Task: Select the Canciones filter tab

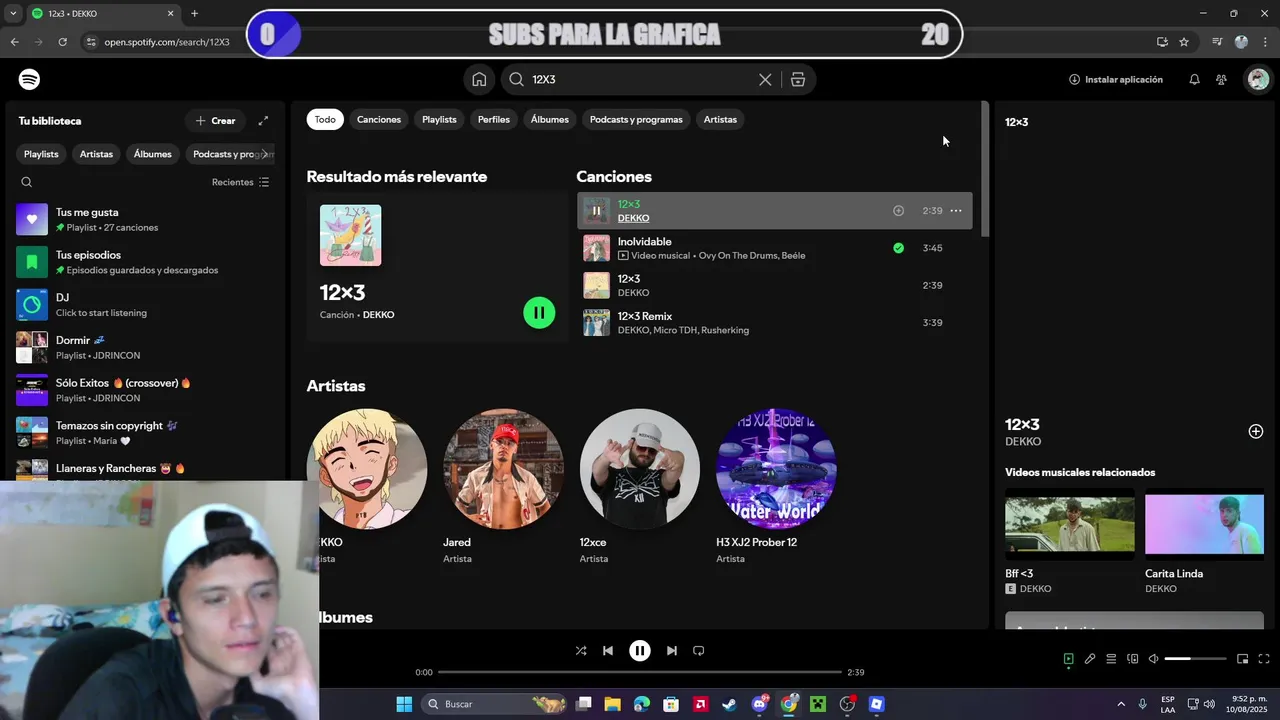Action: 379,119
